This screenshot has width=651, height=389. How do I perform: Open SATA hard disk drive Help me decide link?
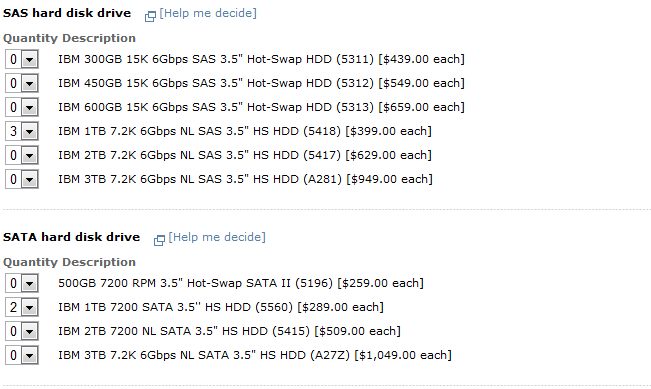point(217,237)
